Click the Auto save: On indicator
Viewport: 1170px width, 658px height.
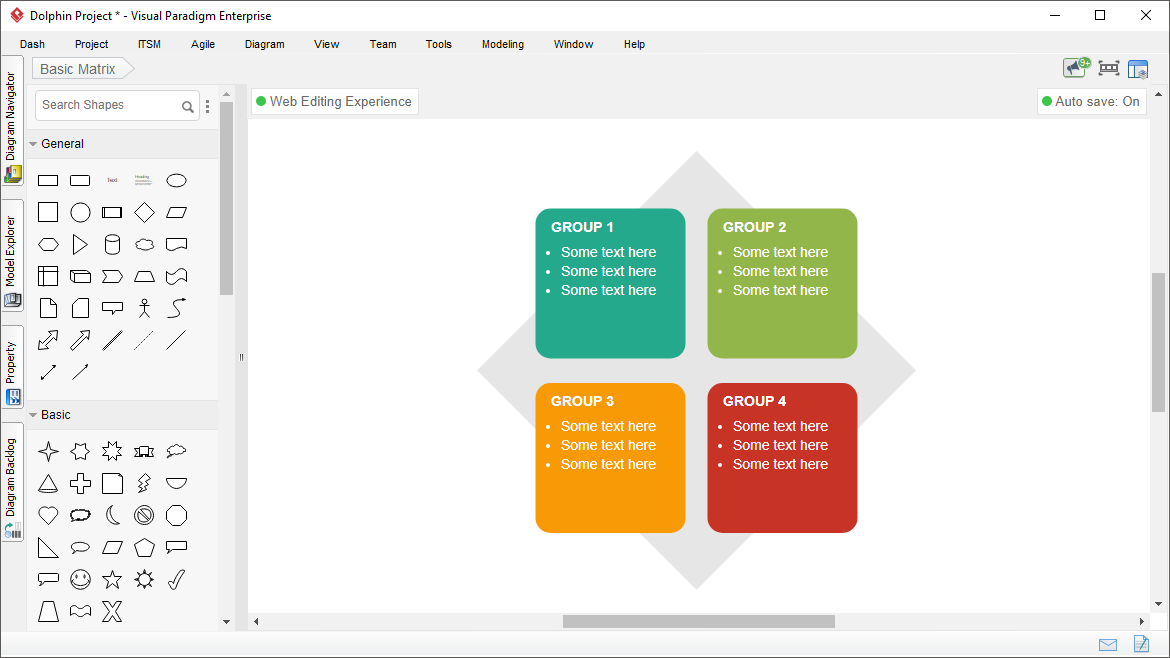[1092, 101]
